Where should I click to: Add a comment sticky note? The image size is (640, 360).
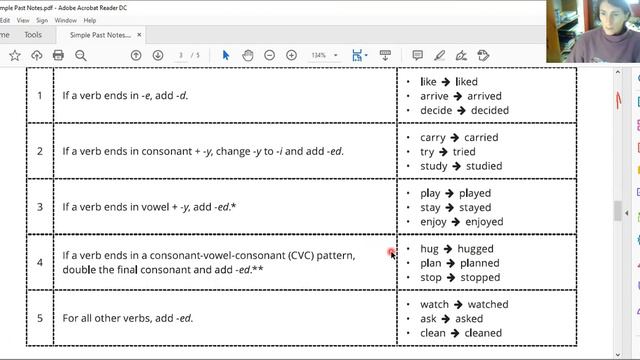click(417, 55)
